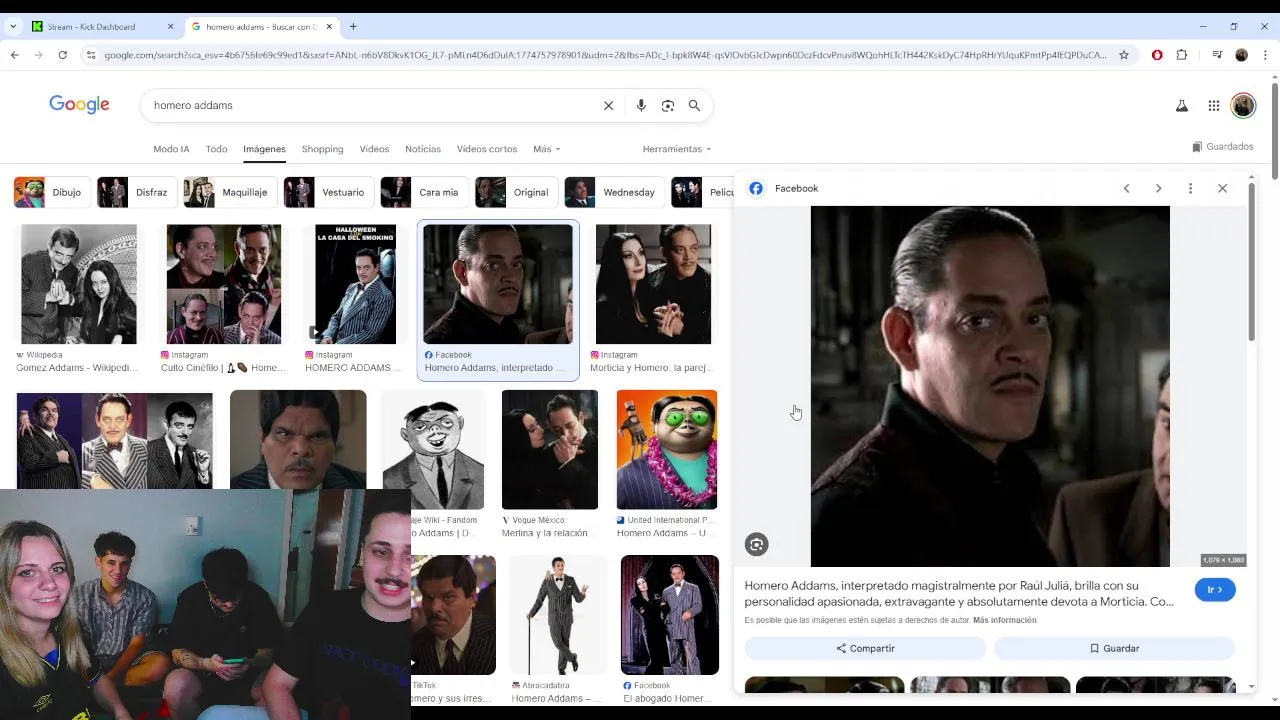
Task: Open Google Lens image search icon
Action: pos(668,105)
